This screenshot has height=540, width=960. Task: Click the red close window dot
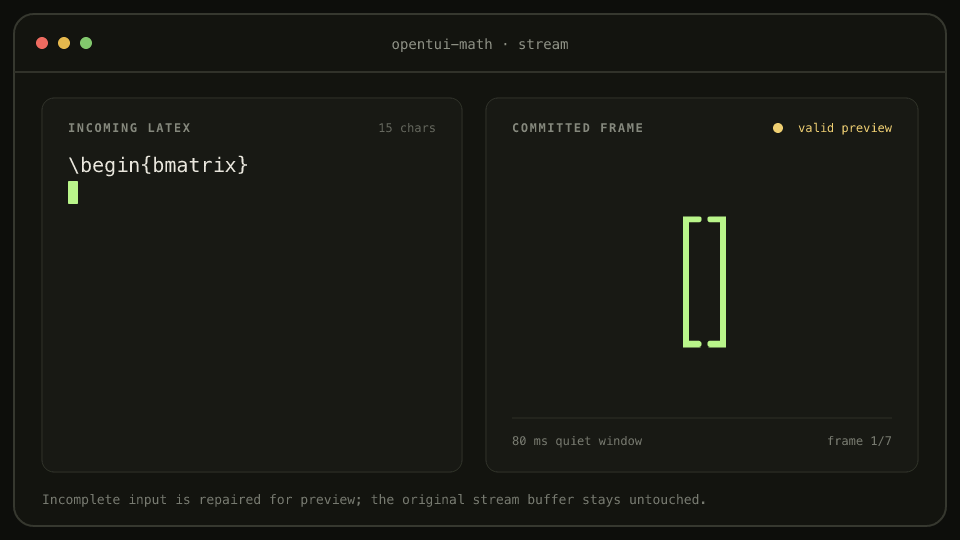click(42, 43)
